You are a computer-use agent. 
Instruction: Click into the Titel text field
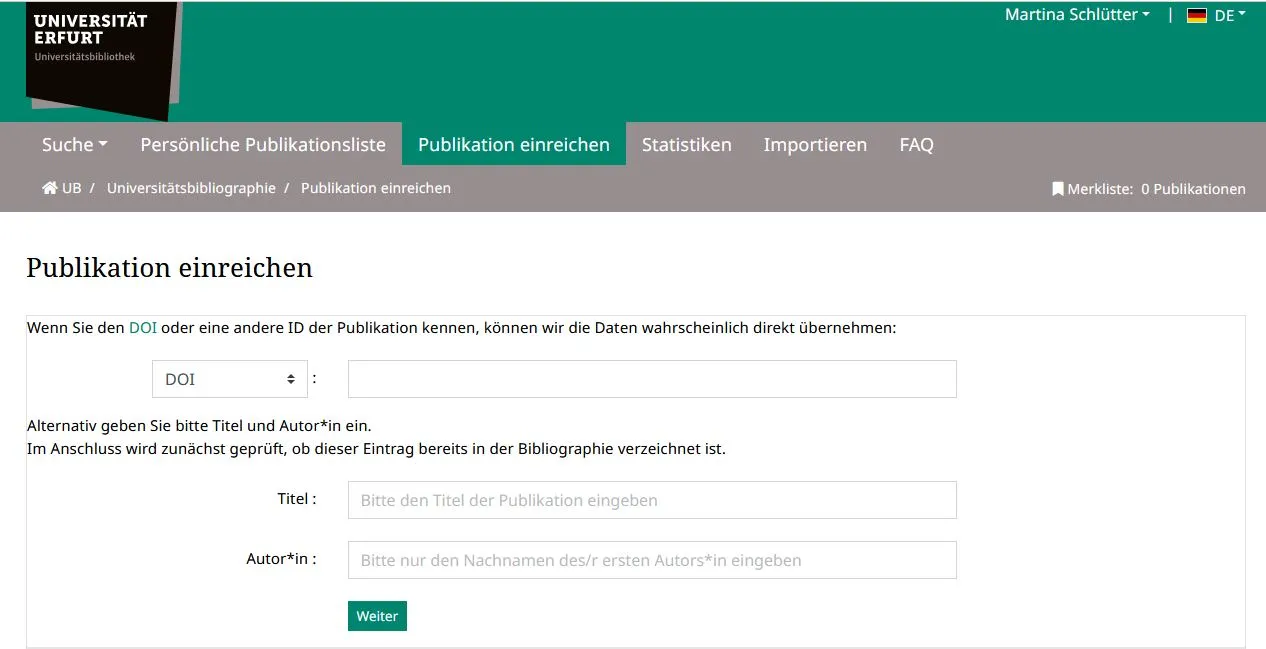[x=651, y=500]
